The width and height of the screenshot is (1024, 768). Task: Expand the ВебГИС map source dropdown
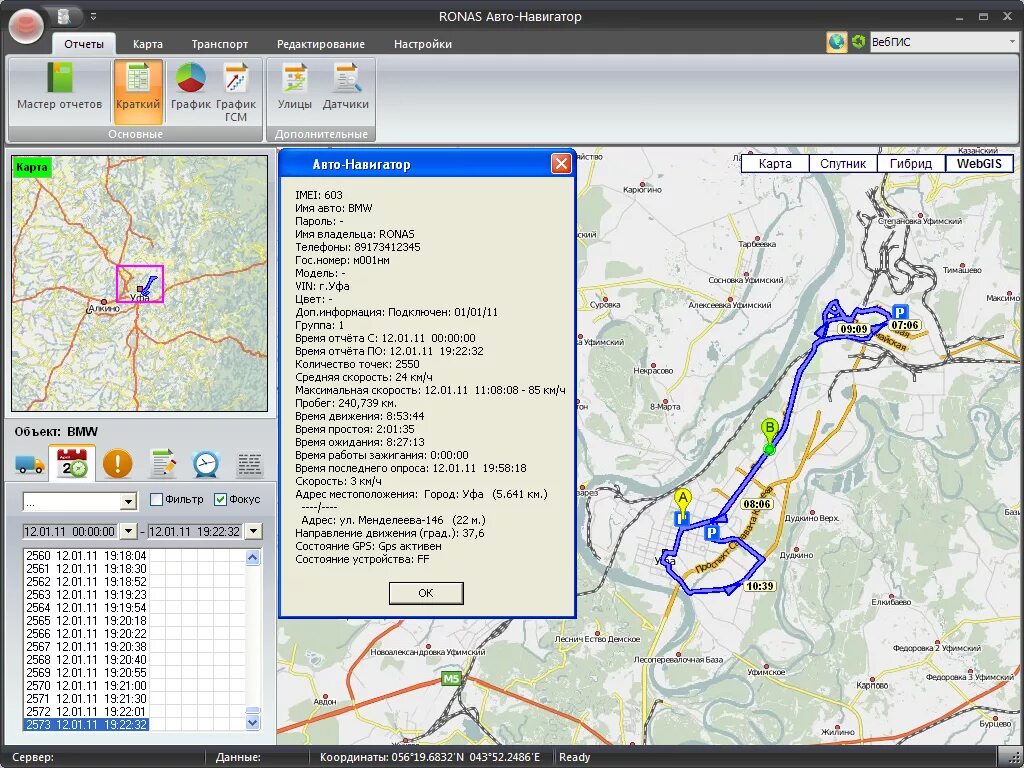tap(1013, 42)
